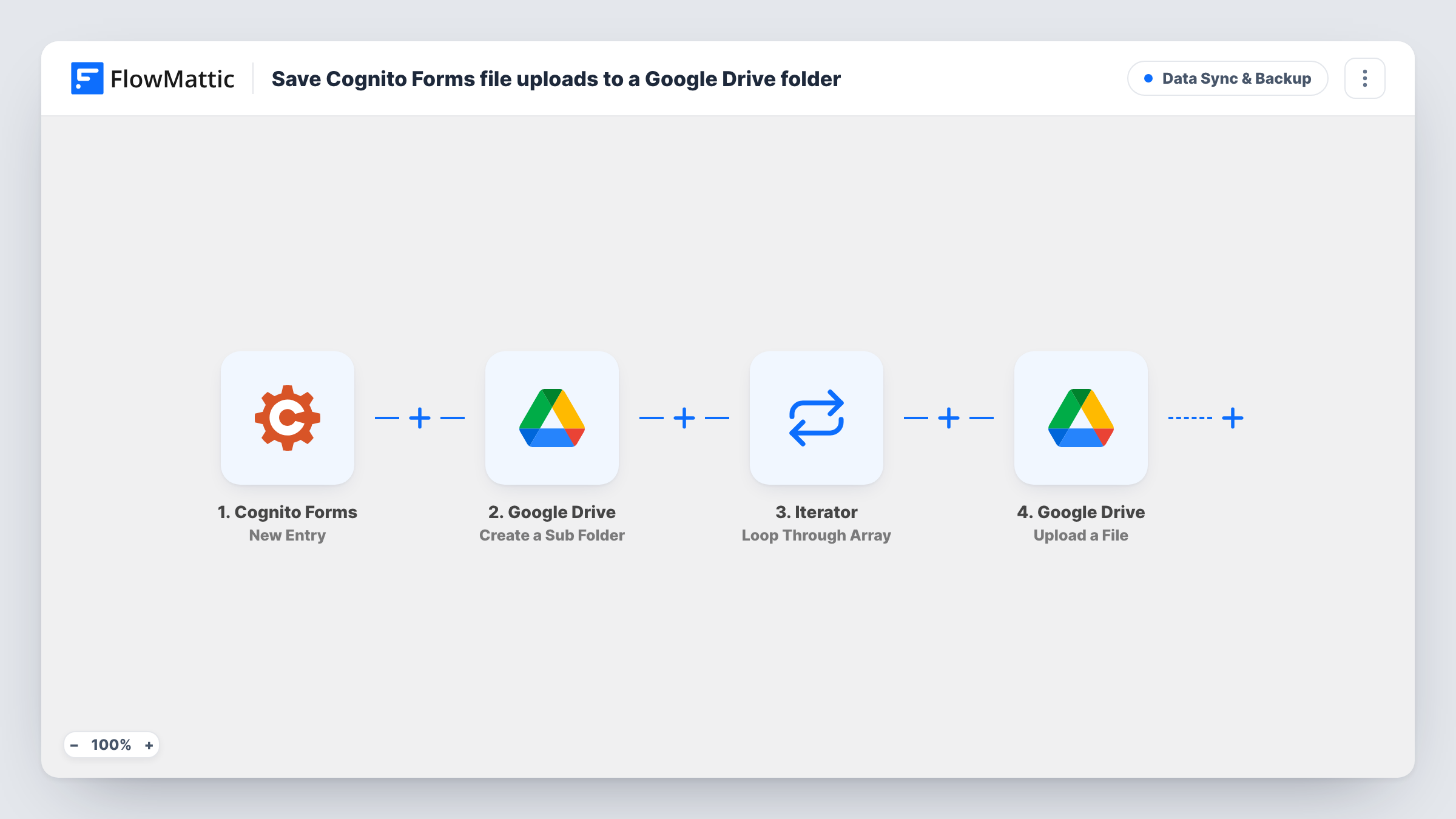
Task: Click the '4. Google Drive' label
Action: click(x=1081, y=512)
